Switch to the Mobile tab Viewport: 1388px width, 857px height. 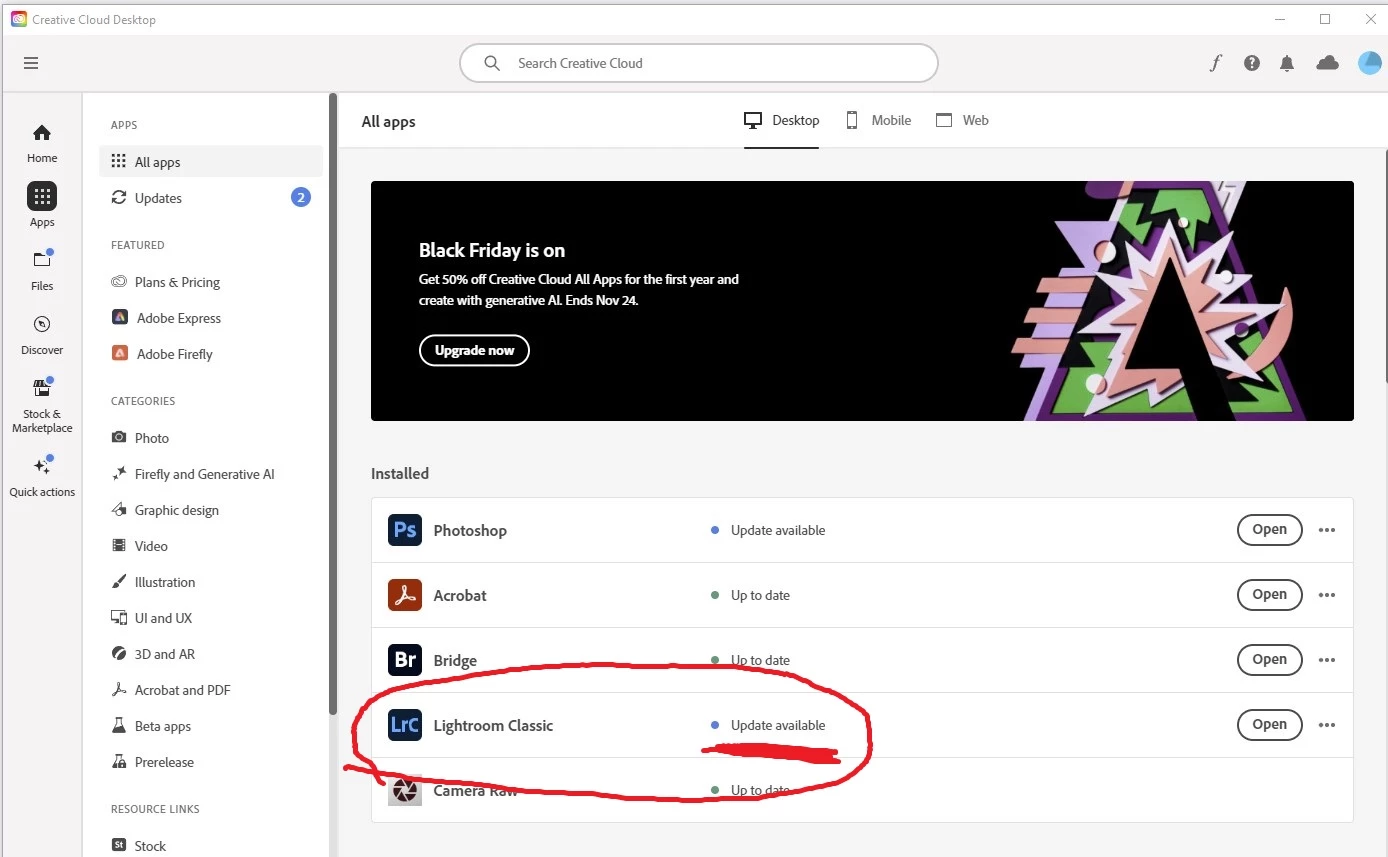878,120
